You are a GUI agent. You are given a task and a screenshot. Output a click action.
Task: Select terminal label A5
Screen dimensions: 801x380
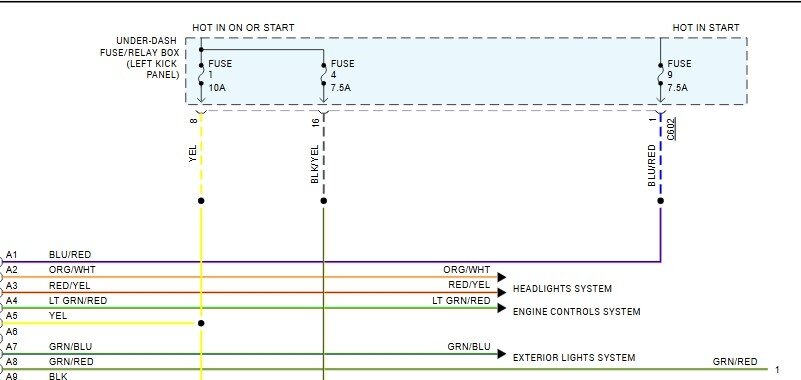tap(11, 316)
